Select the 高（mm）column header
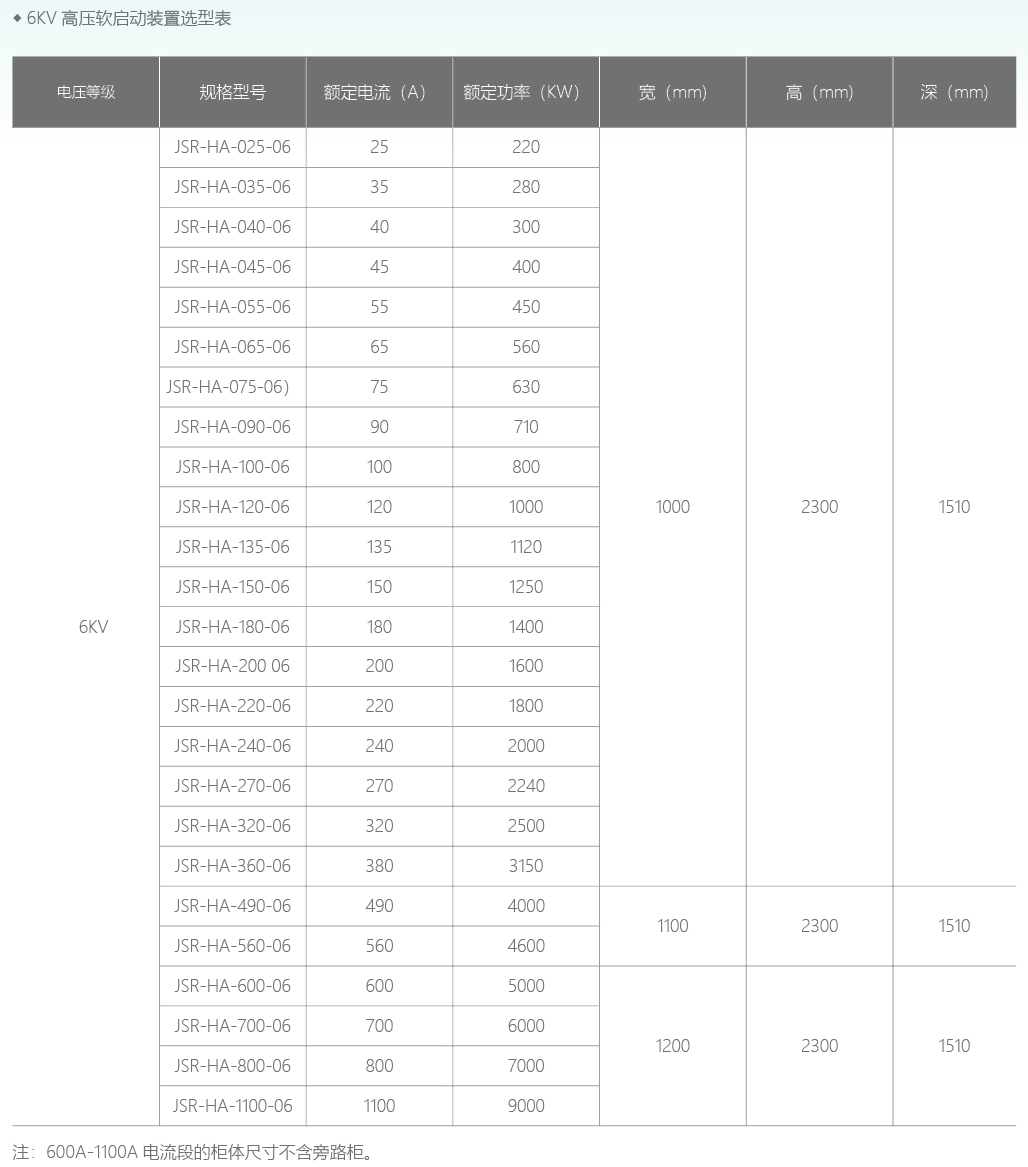The height and width of the screenshot is (1167, 1028). point(819,92)
